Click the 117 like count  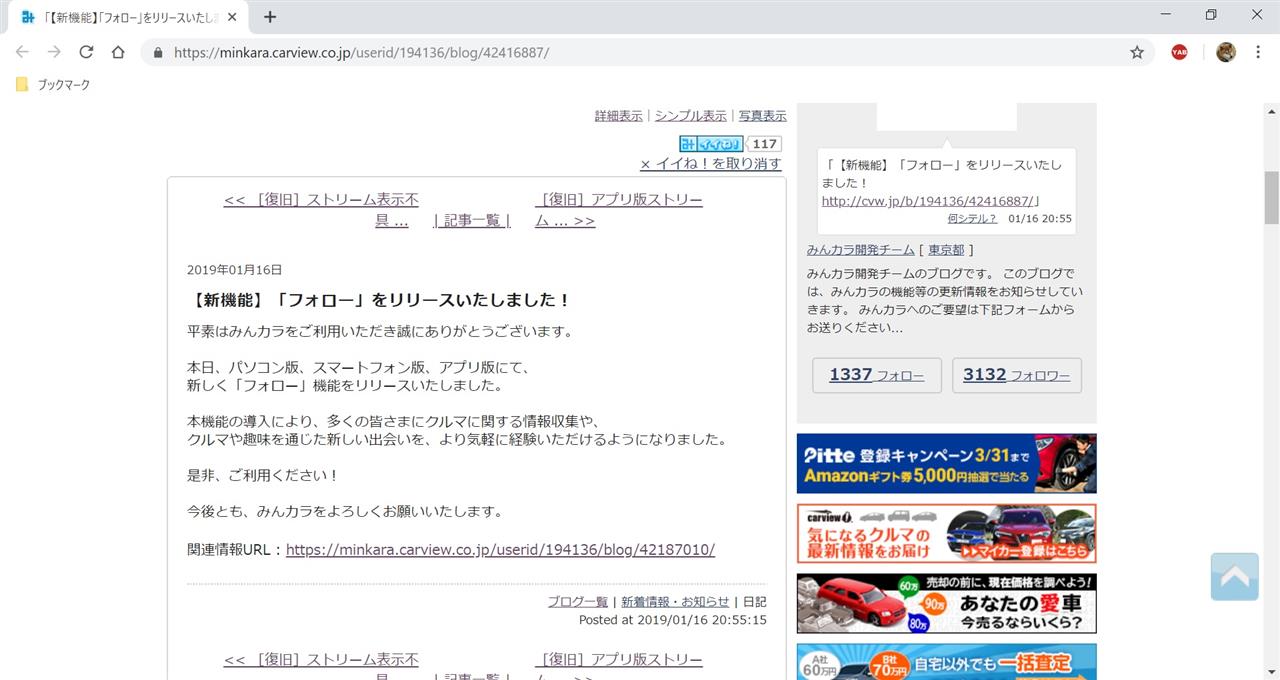[765, 144]
